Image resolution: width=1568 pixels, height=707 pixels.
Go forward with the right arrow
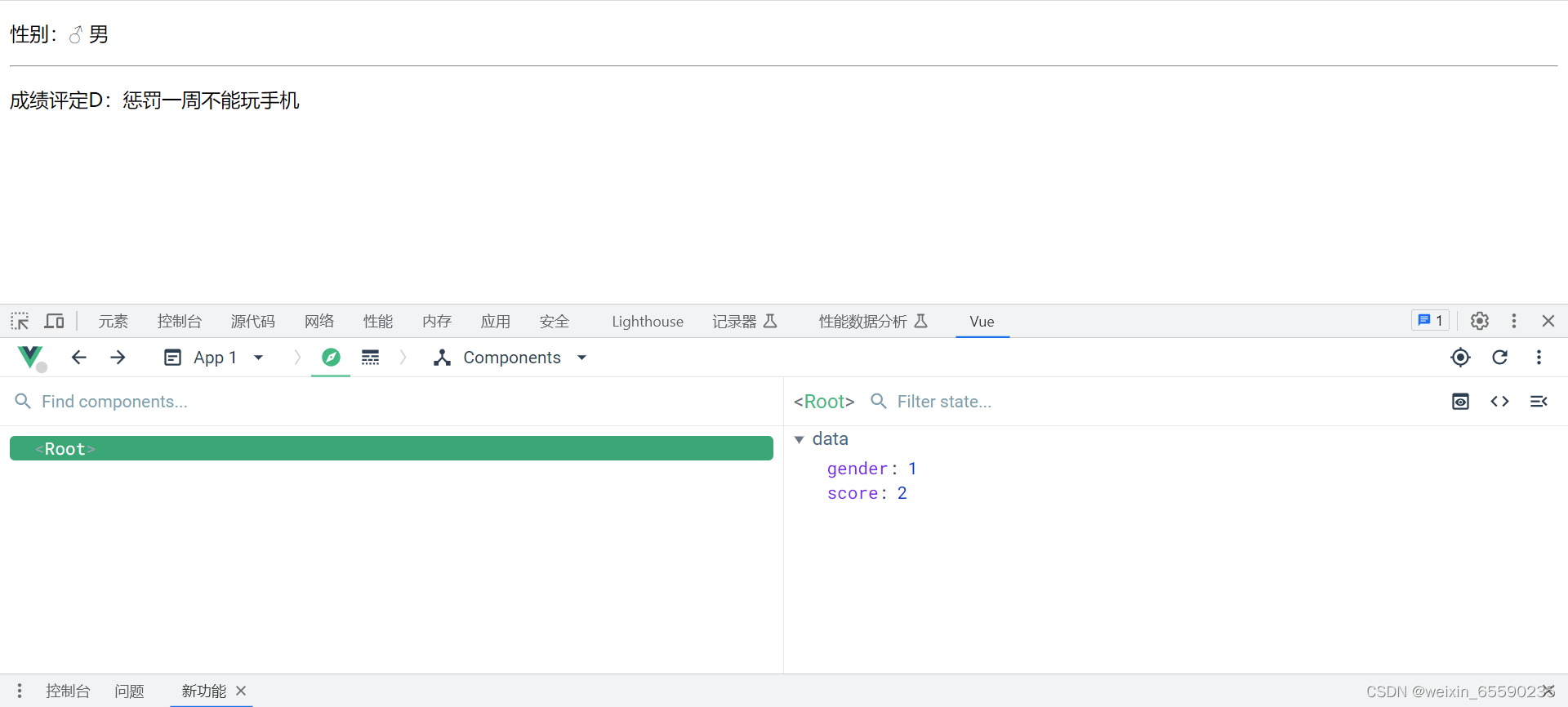tap(118, 358)
